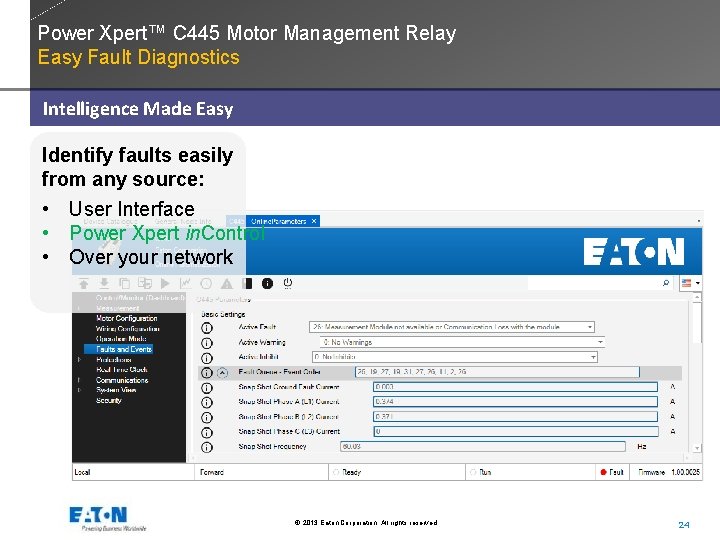Click the vertical scrollbar down arrow
The image size is (720, 540).
698,448
